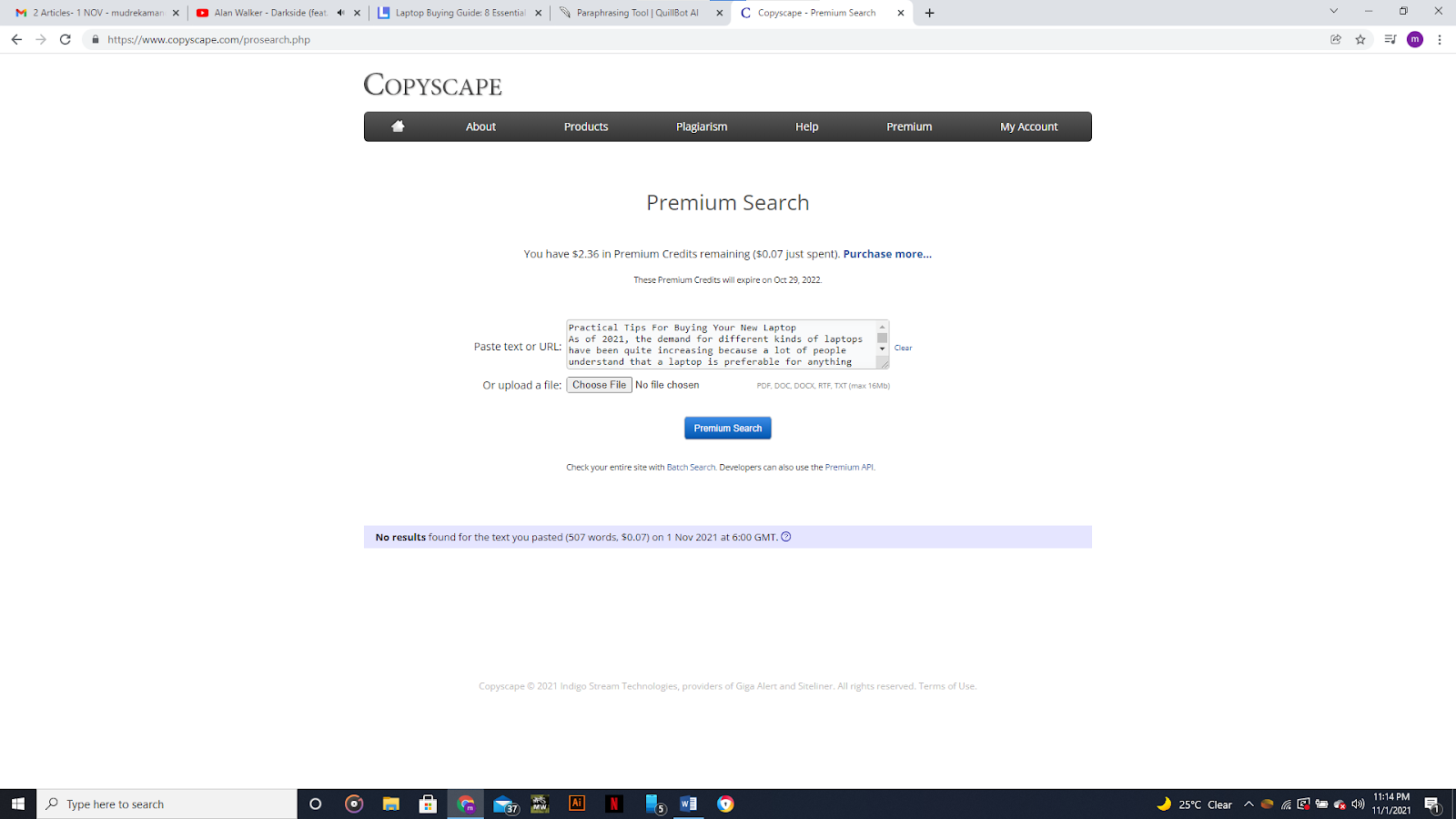
Task: Open Adobe Illustrator from the taskbar
Action: [x=577, y=804]
